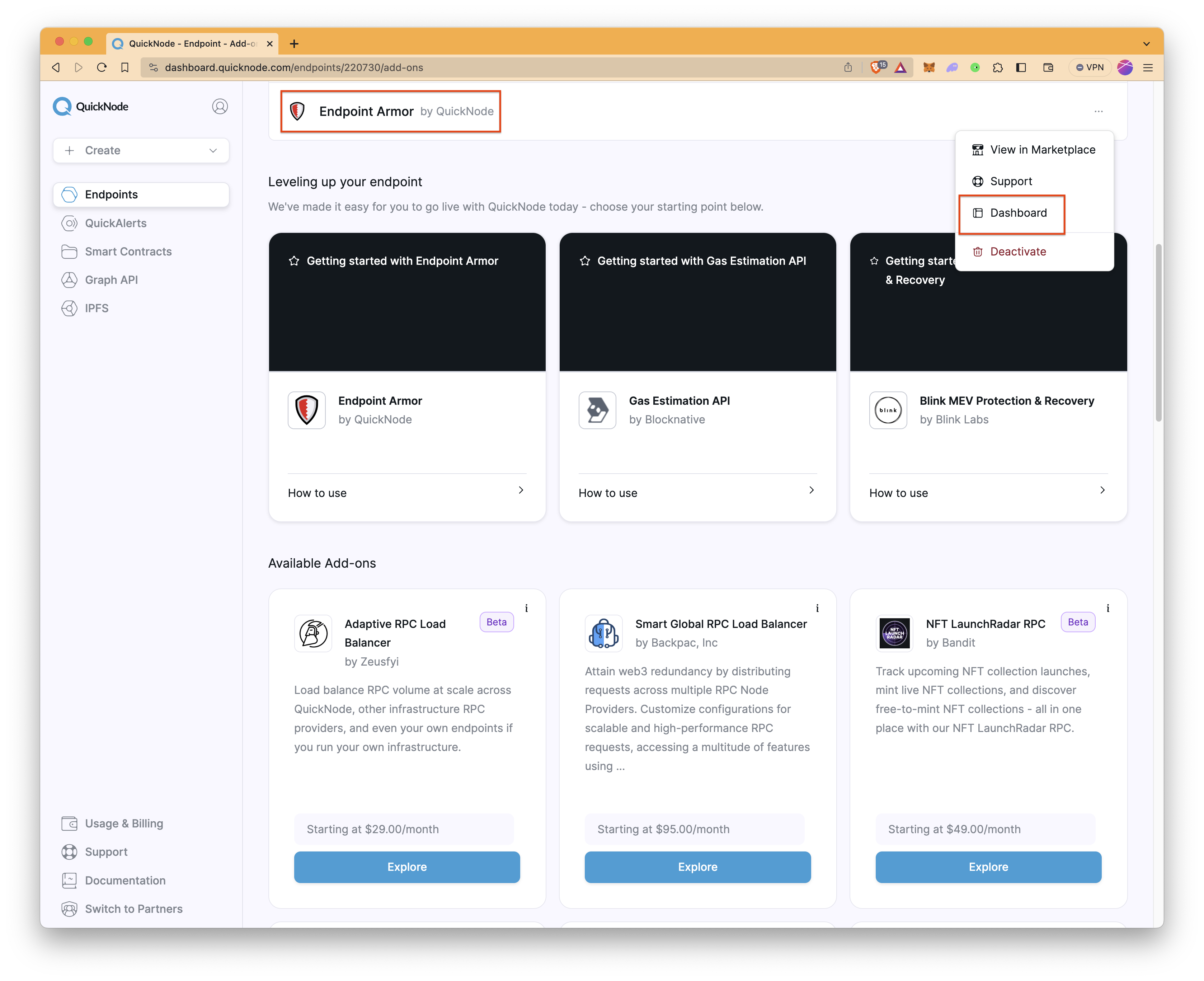Bookmark this page with the bookmark icon

(x=125, y=67)
